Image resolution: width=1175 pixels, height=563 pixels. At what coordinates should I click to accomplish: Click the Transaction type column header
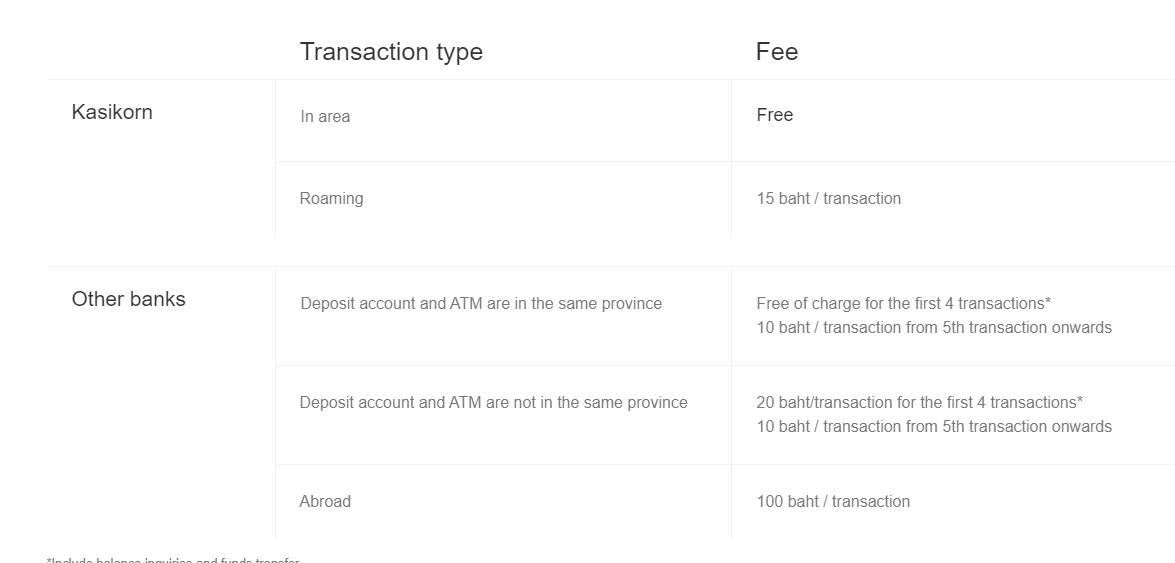click(x=391, y=52)
